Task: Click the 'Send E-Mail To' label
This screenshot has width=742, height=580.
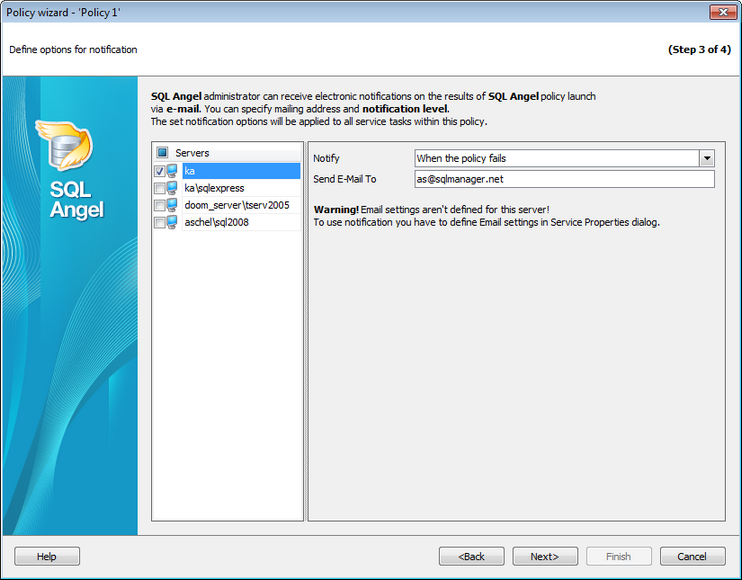Action: (344, 179)
